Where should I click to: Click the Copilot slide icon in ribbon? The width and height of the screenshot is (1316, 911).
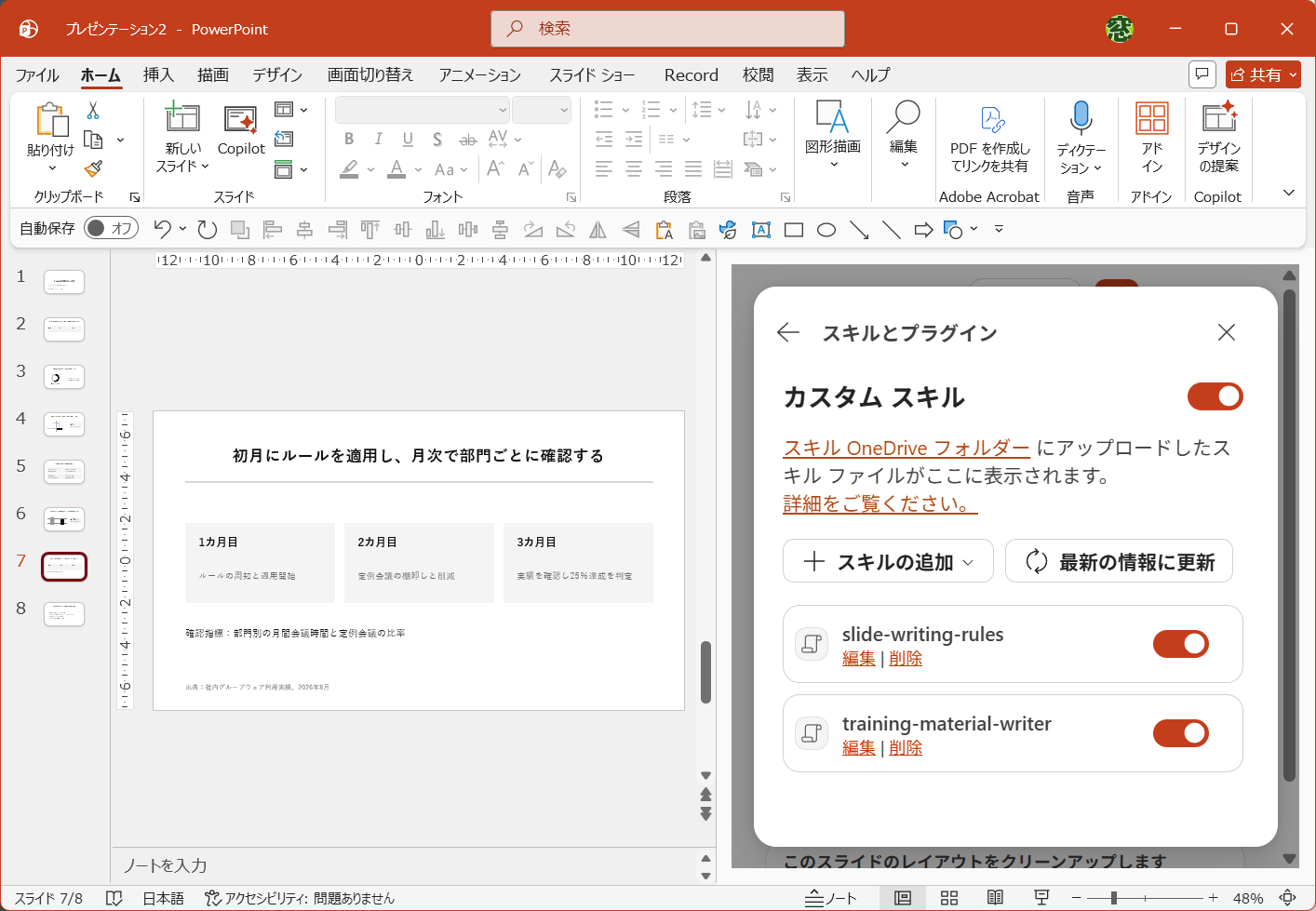click(241, 131)
